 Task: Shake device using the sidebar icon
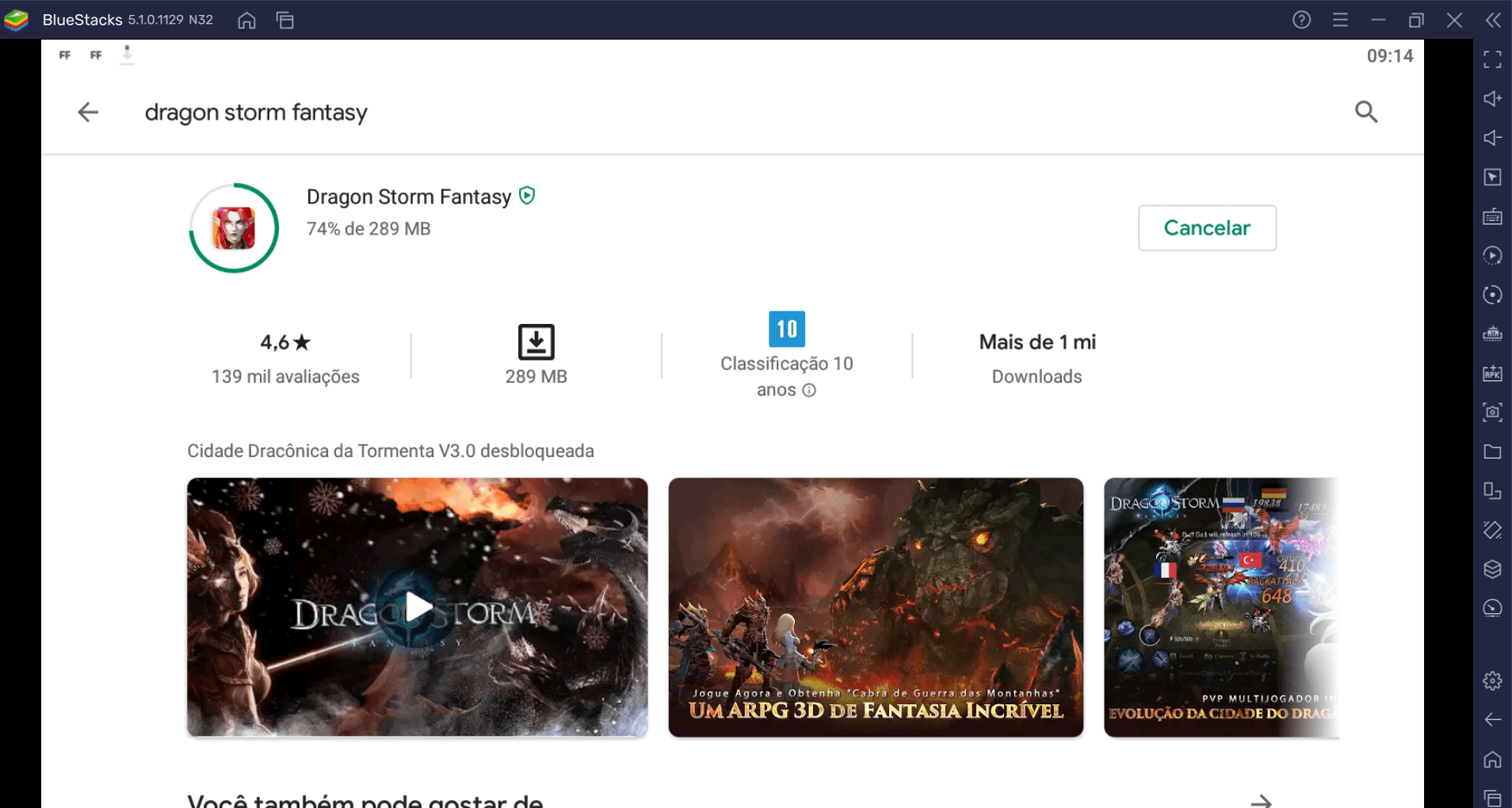1492,530
